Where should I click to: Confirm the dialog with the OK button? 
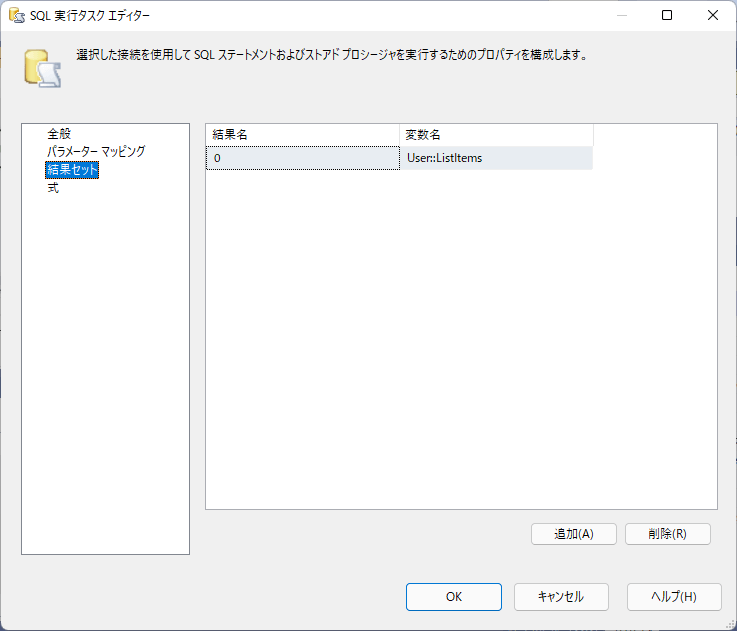click(x=454, y=597)
